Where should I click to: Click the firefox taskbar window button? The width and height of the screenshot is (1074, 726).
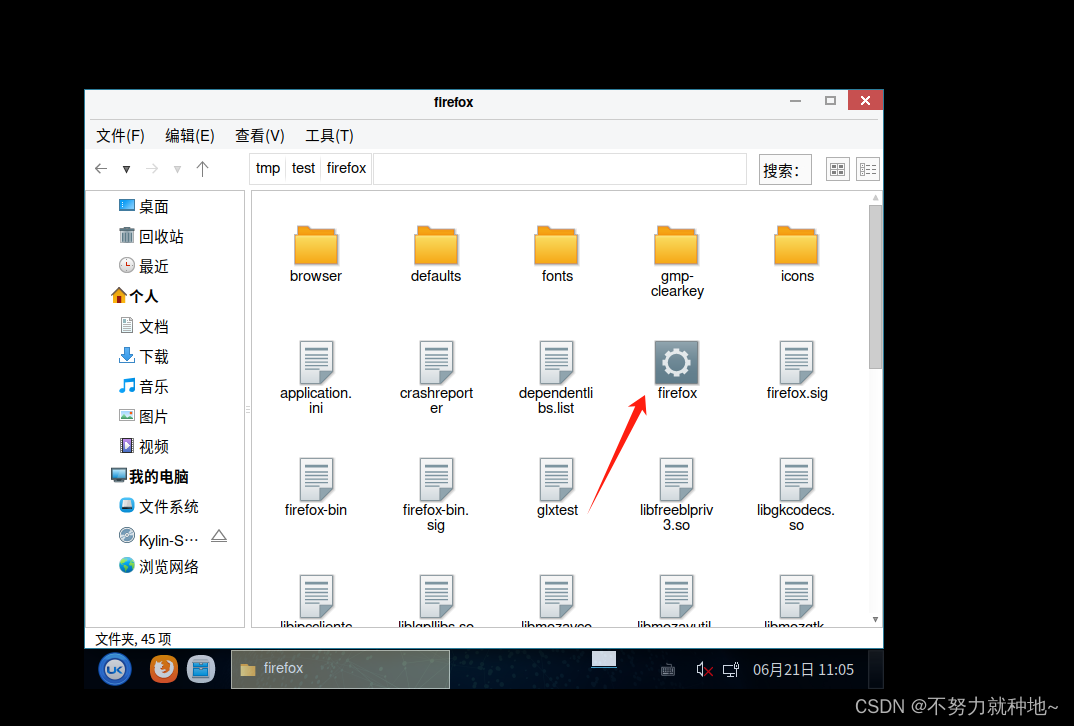tap(340, 669)
